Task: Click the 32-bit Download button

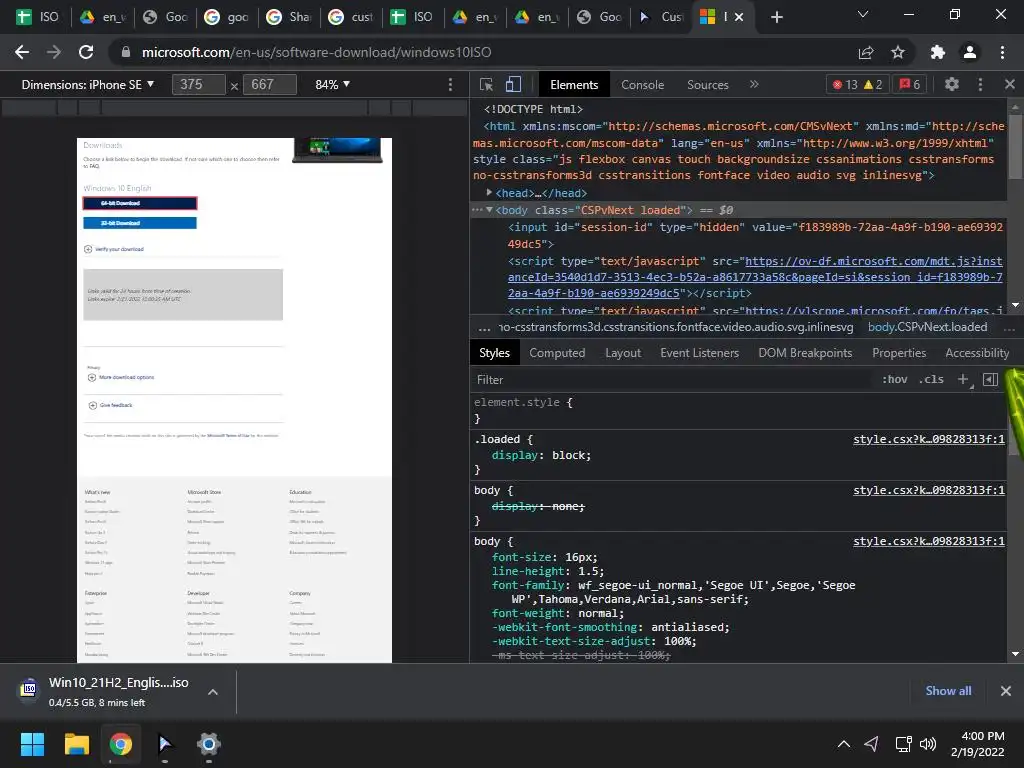Action: [140, 223]
